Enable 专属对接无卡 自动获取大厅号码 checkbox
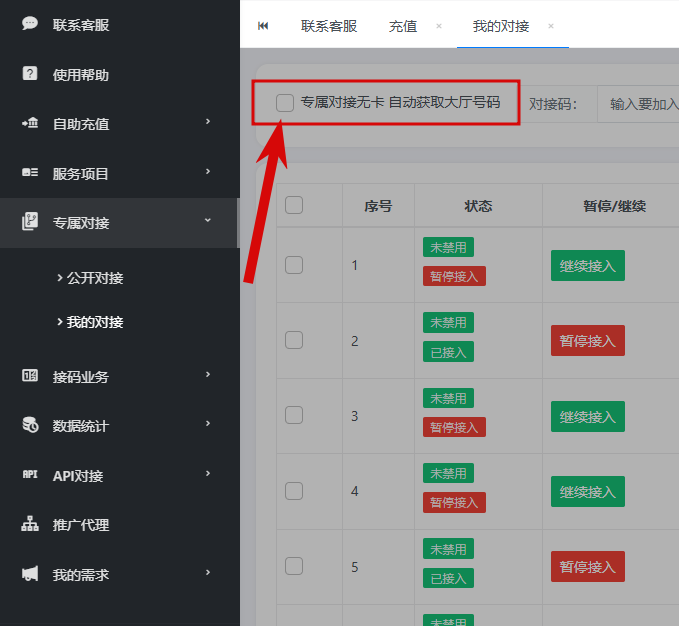The width and height of the screenshot is (679, 626). 285,103
